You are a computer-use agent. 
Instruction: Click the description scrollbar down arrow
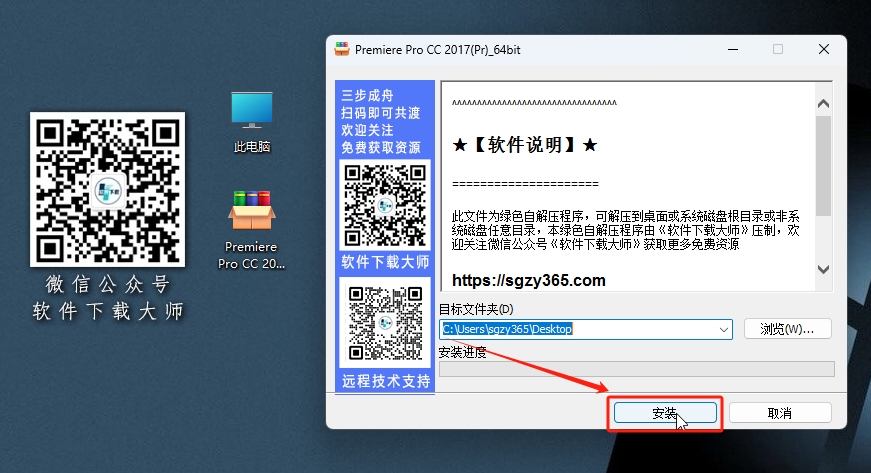823,269
